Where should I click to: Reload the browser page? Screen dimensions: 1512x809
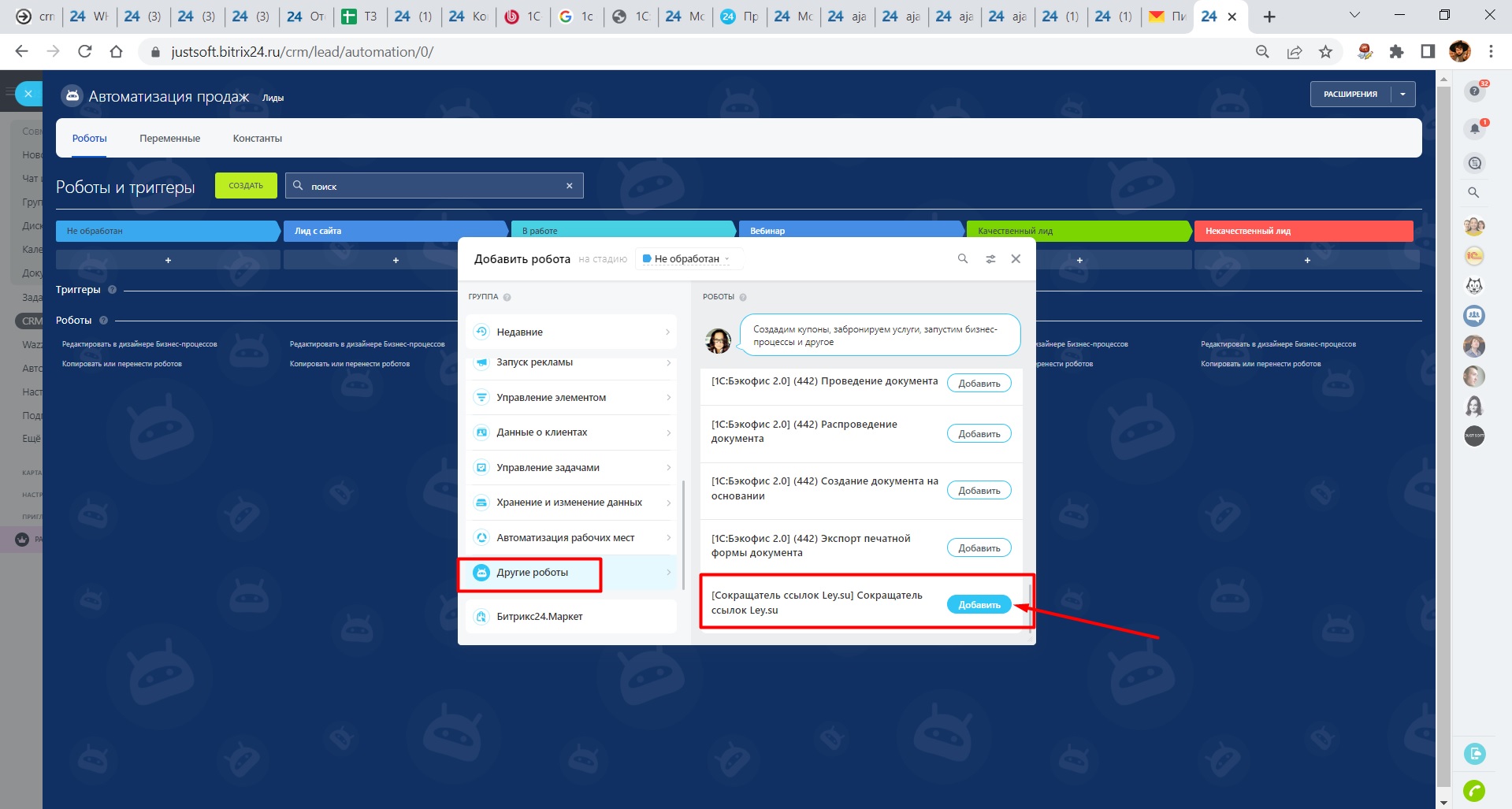click(84, 52)
